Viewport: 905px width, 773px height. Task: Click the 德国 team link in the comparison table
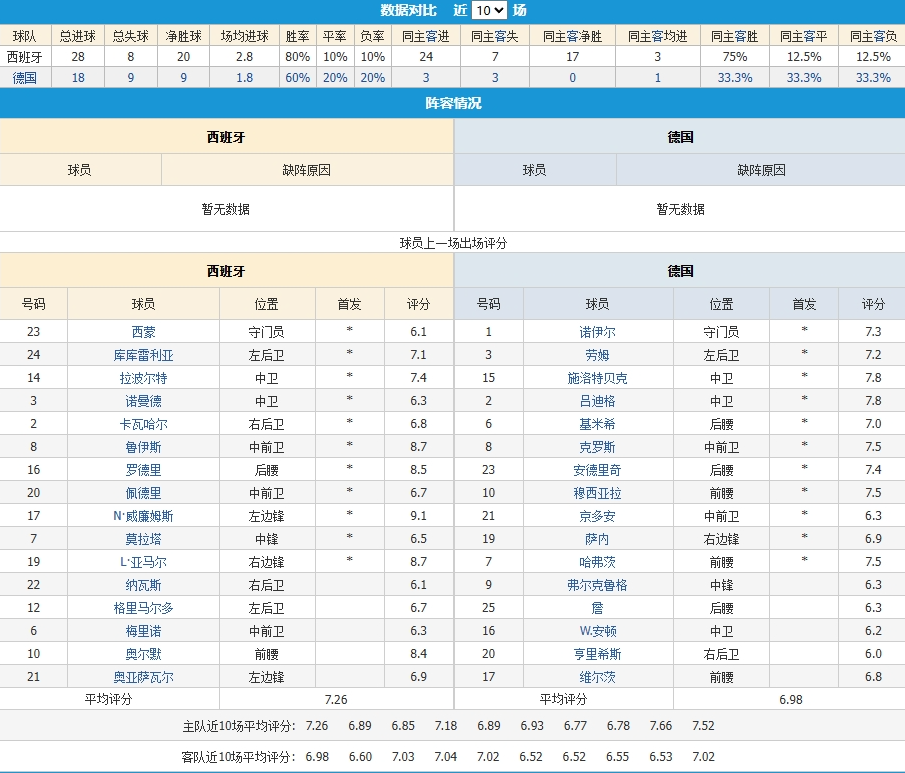24,77
